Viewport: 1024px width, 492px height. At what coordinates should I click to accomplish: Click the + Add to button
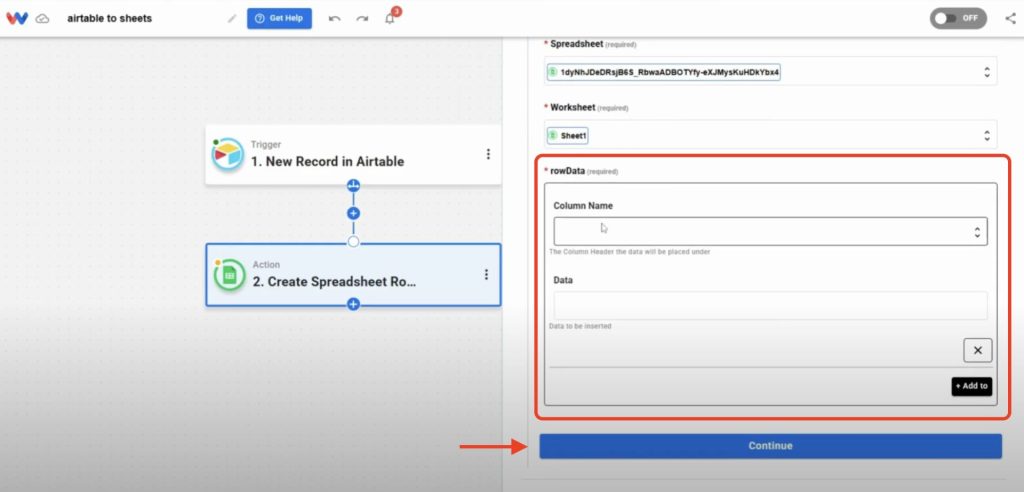972,386
